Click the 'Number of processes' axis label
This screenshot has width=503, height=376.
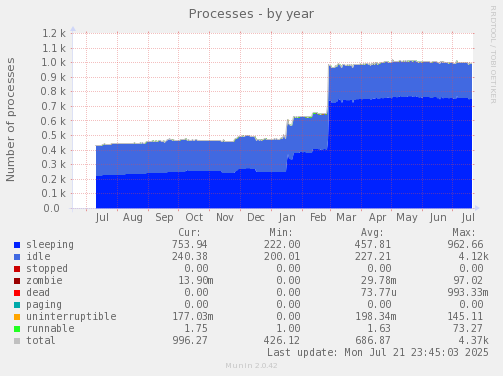click(x=10, y=120)
